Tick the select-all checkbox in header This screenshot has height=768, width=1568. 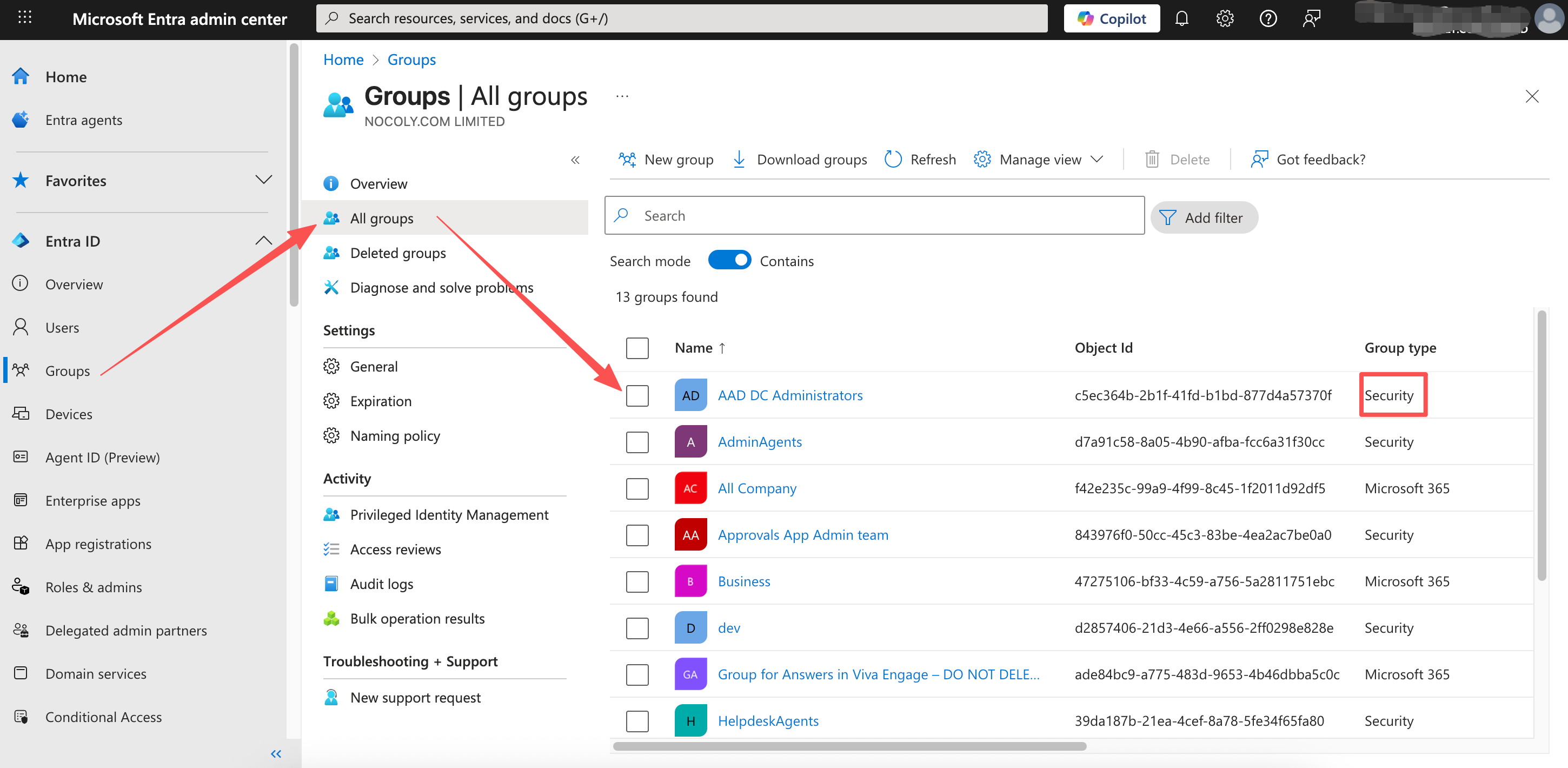pos(637,348)
